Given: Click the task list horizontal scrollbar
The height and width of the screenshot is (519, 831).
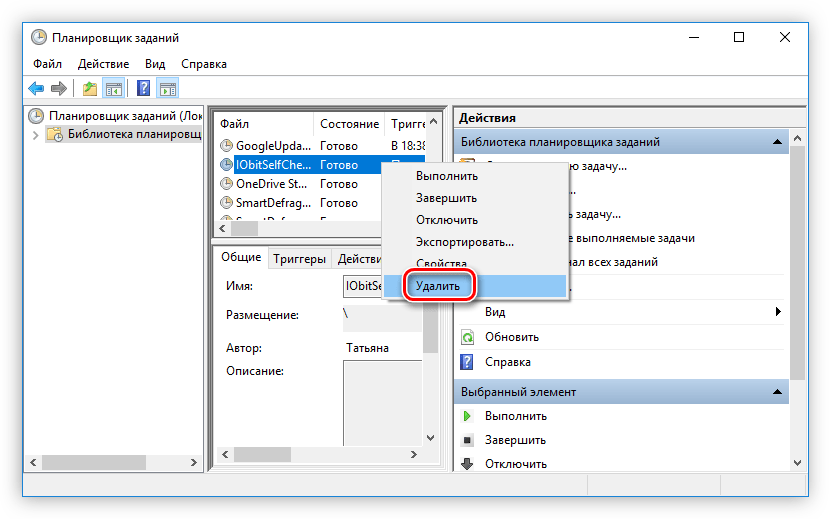Looking at the screenshot, I should (300, 229).
